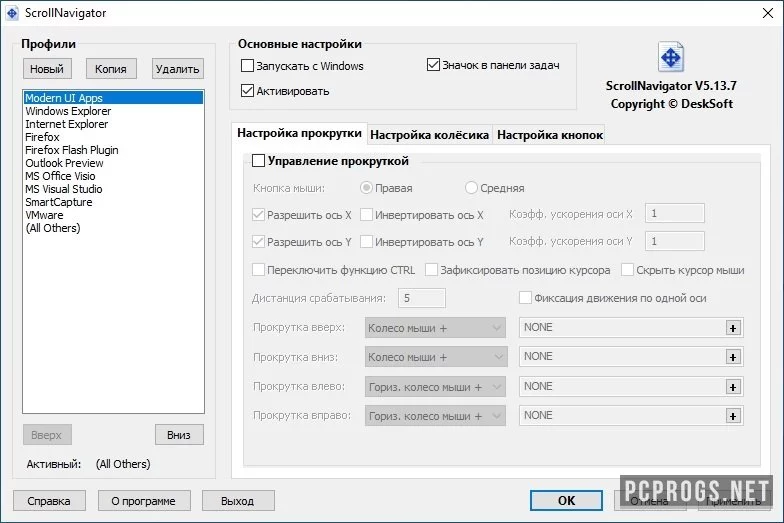Select SmartCapture profile
Screen dimensions: 784x523
(x=114, y=202)
